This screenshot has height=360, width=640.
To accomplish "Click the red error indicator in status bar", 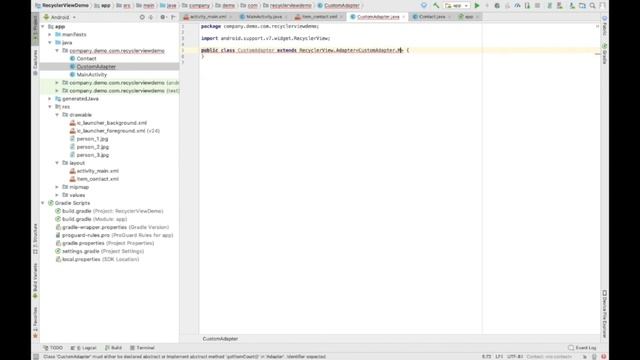I will [604, 357].
